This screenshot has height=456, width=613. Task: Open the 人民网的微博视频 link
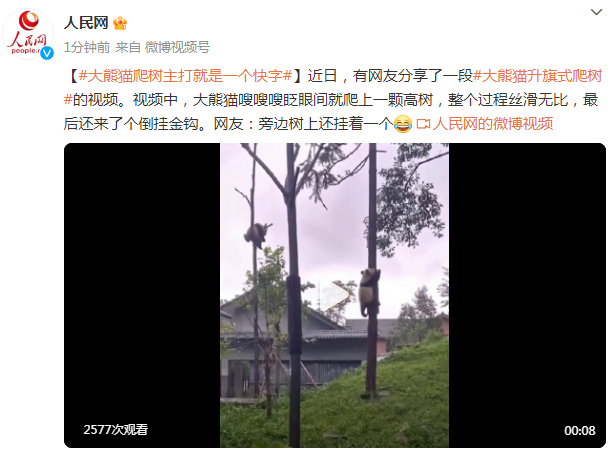coord(493,124)
